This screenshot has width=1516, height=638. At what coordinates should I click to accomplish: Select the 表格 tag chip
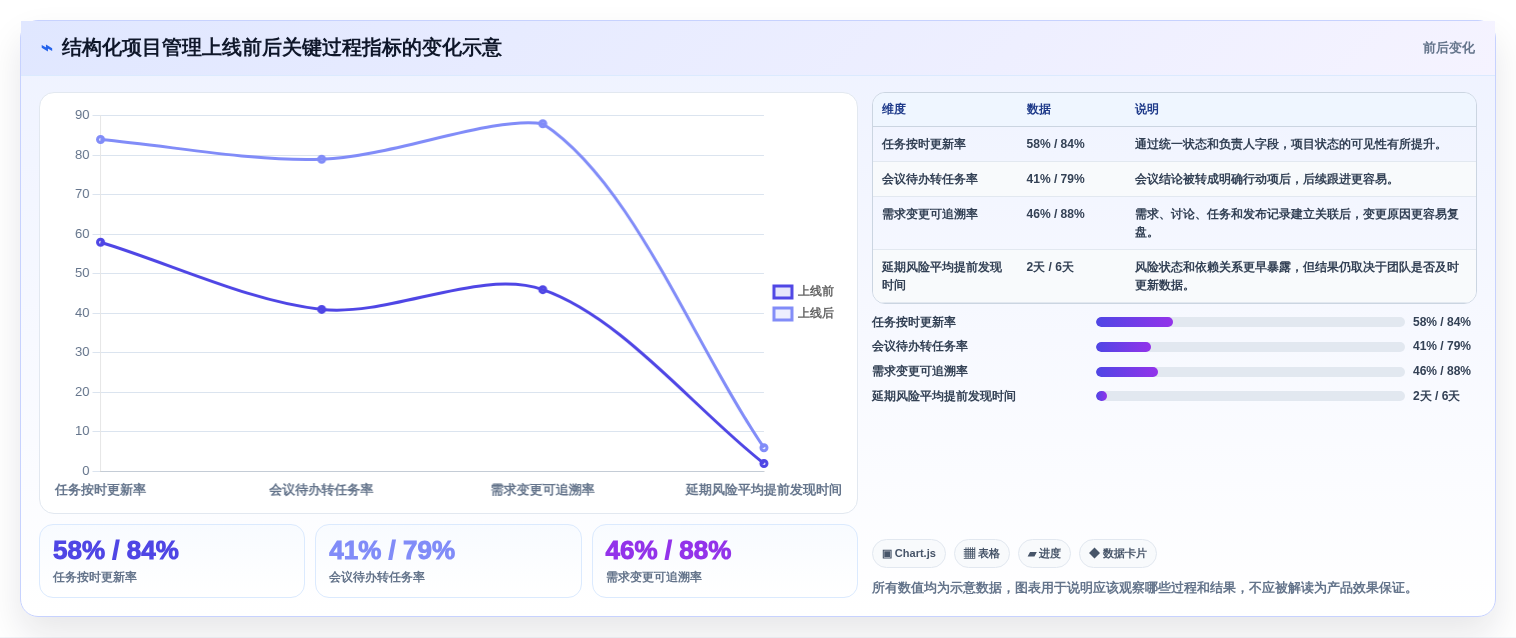(x=982, y=554)
